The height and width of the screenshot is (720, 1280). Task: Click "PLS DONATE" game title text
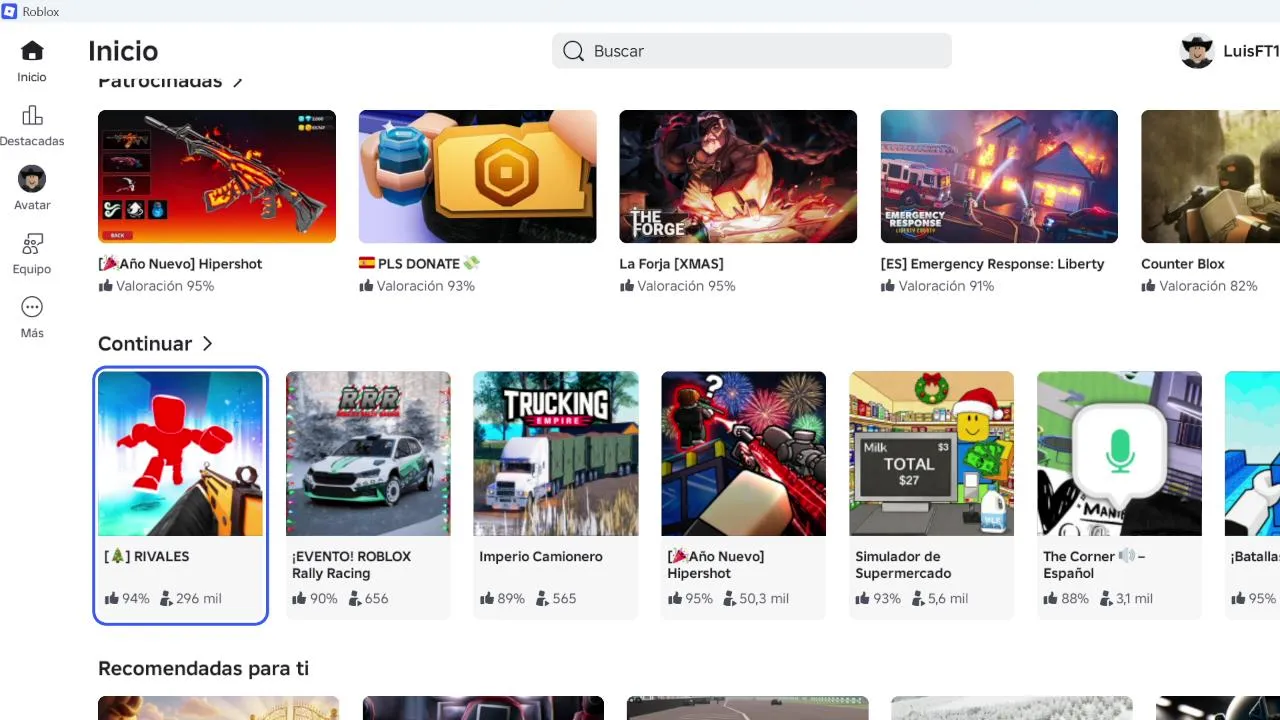click(x=419, y=264)
